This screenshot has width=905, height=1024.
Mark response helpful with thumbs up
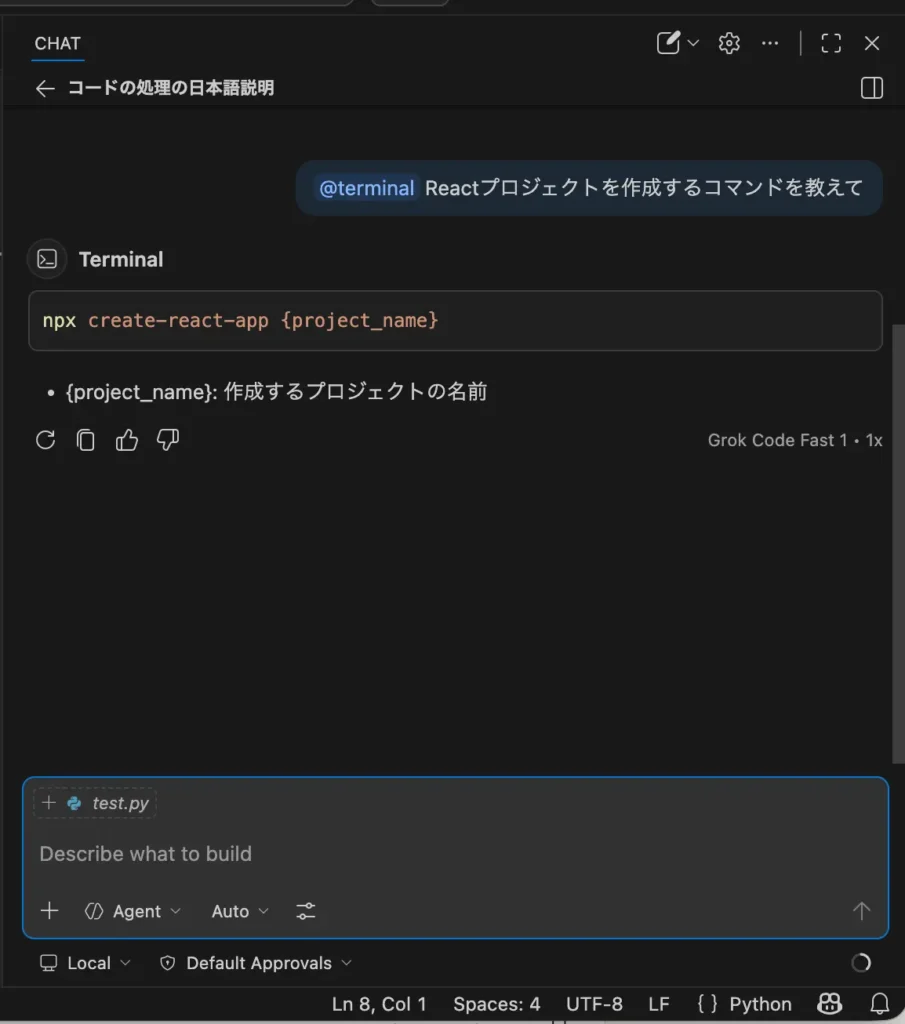pos(127,440)
